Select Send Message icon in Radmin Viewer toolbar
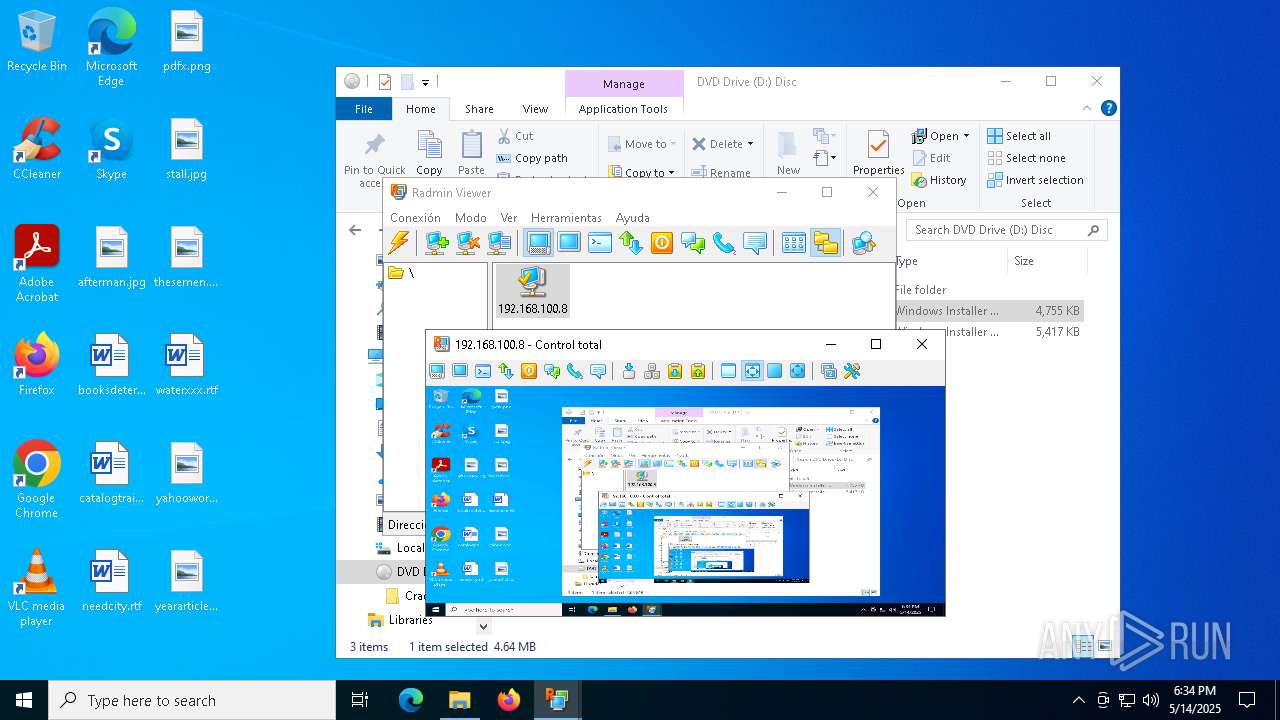The image size is (1280, 720). [x=755, y=242]
